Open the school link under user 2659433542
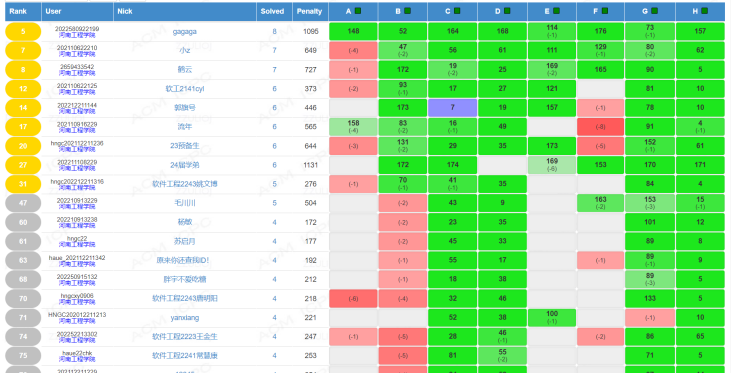 pyautogui.click(x=77, y=73)
